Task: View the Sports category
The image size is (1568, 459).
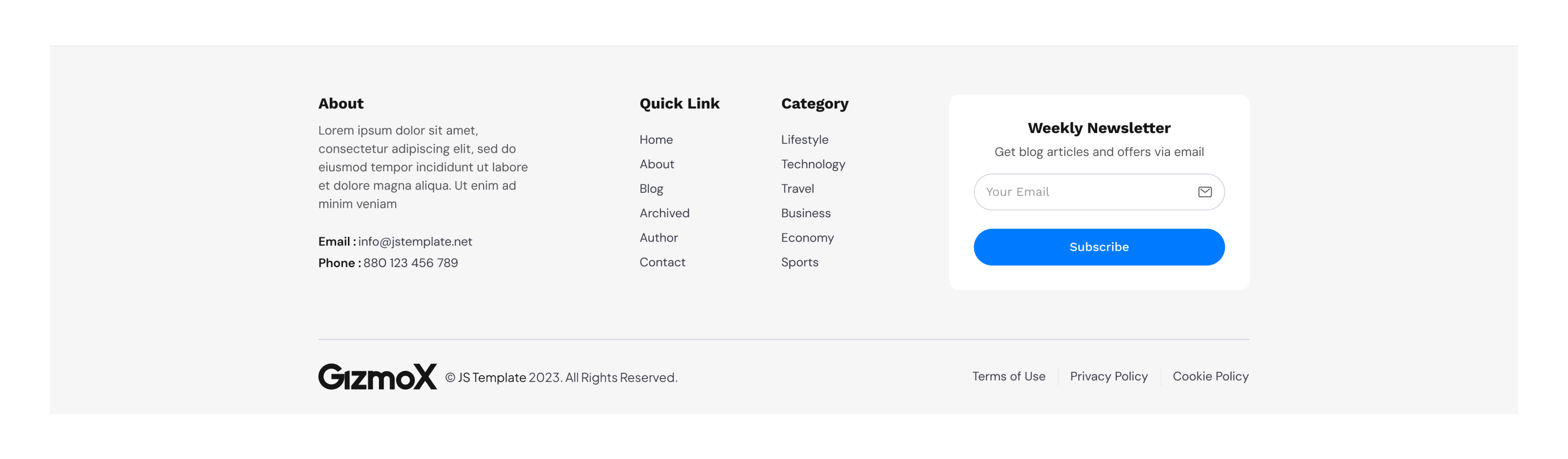Action: pyautogui.click(x=799, y=262)
